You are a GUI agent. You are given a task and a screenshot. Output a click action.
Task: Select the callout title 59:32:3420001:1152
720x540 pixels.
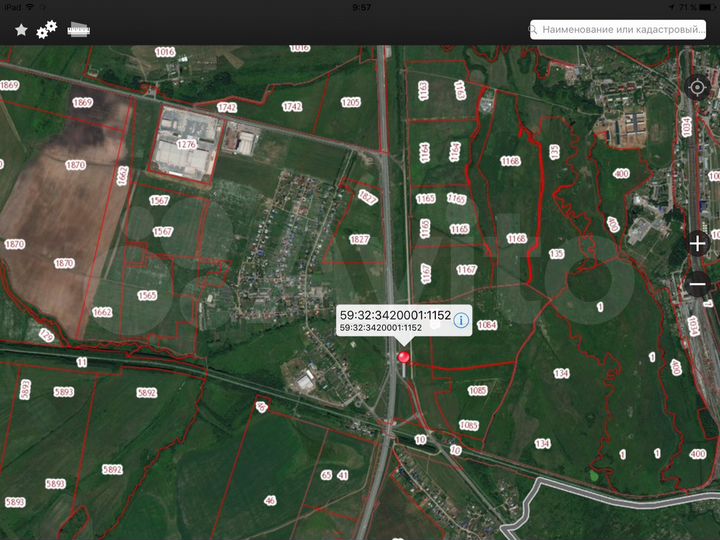coord(395,315)
